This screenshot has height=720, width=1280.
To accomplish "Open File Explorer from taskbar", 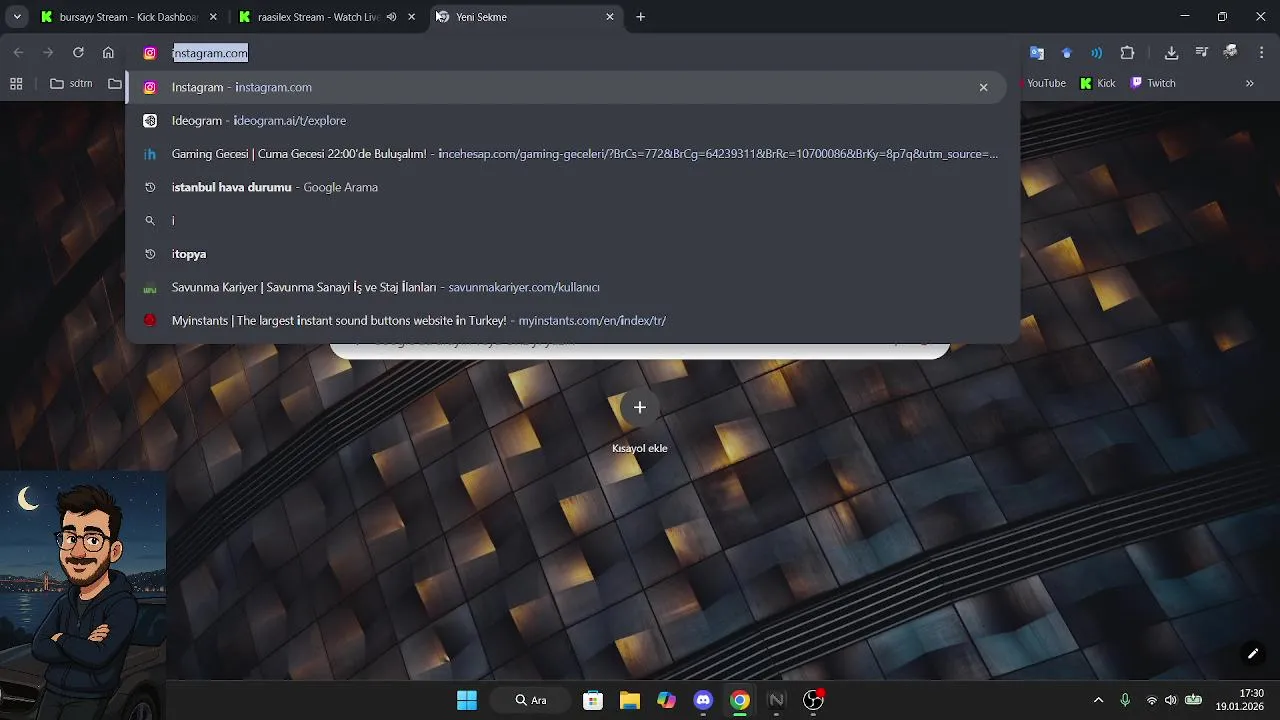I will tap(630, 700).
